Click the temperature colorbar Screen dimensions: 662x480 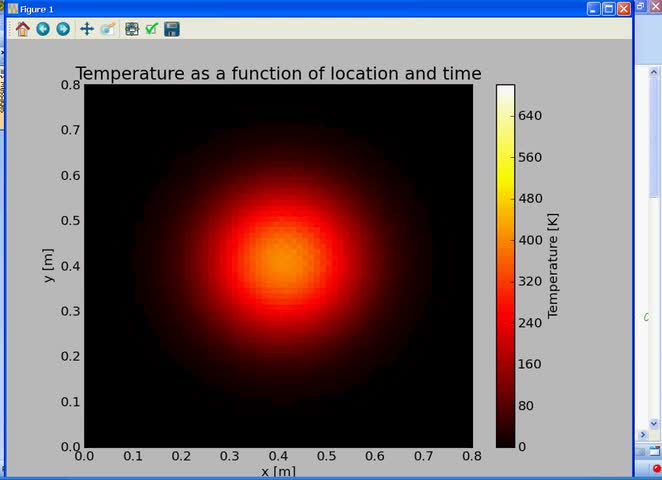[505, 266]
